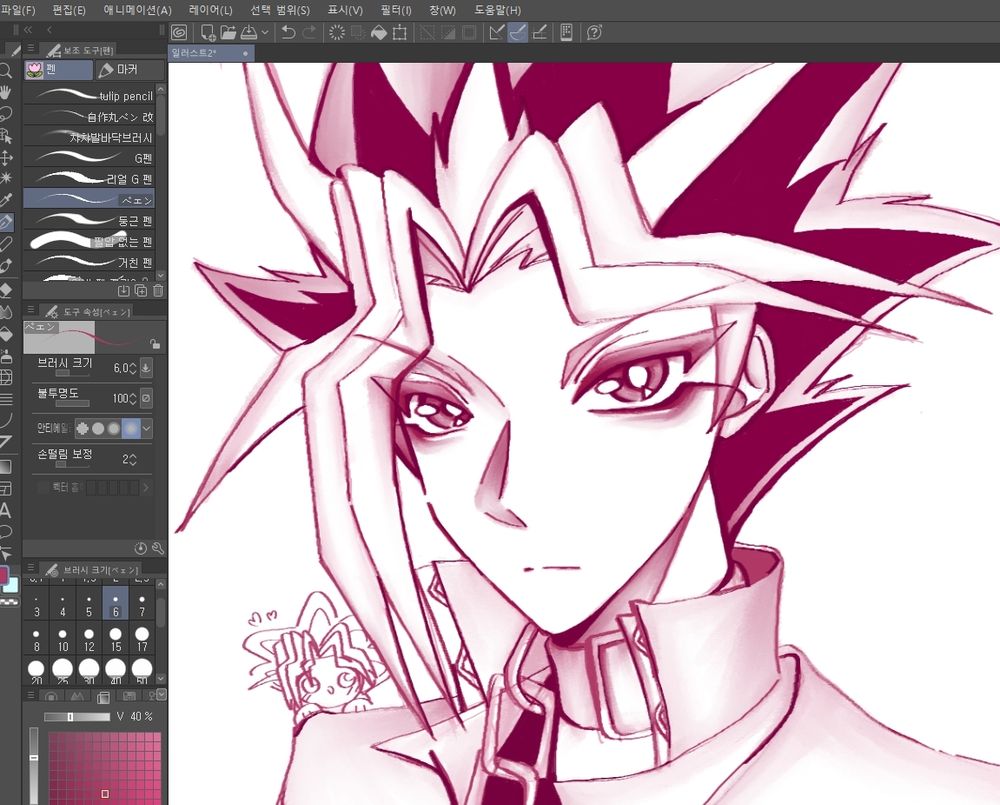Select the Eyedropper tool
Image resolution: width=1000 pixels, height=805 pixels.
tap(5, 200)
